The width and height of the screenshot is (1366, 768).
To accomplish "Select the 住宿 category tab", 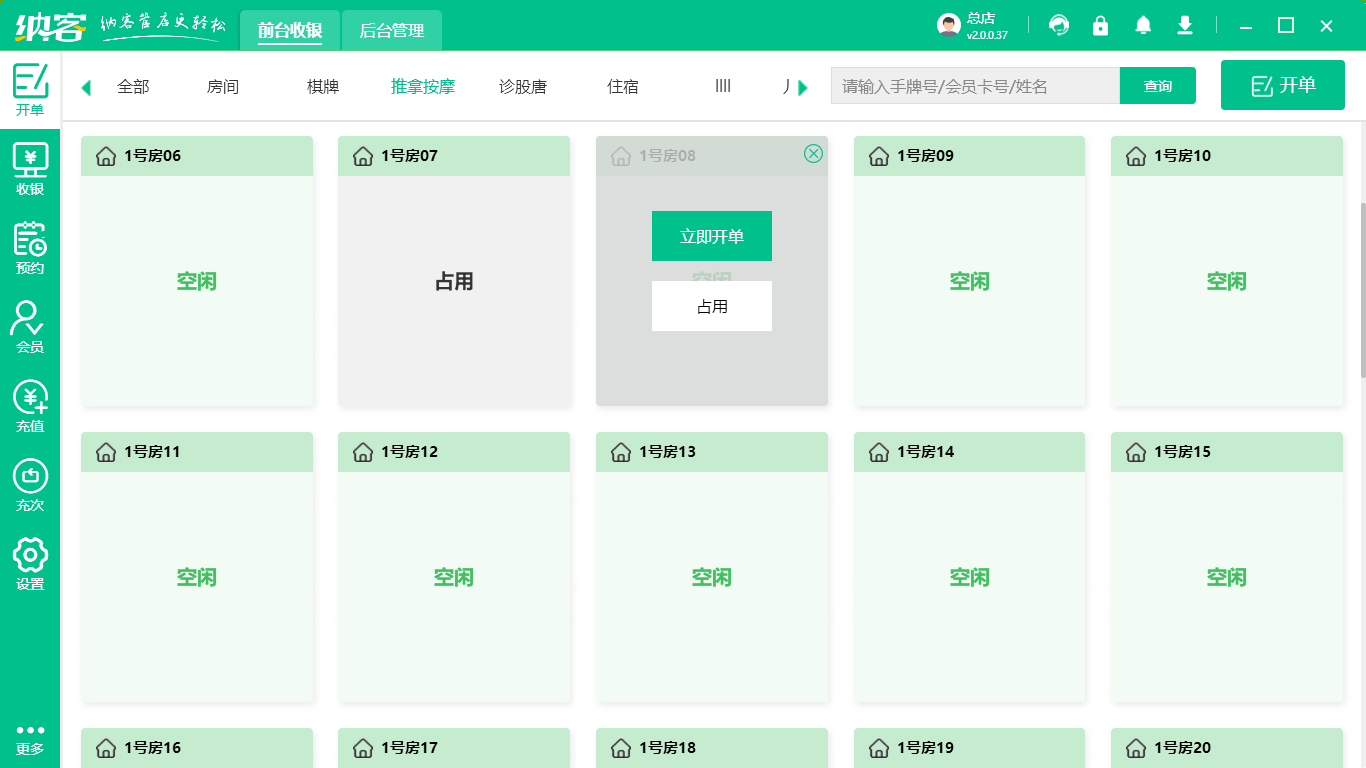I will coord(623,87).
